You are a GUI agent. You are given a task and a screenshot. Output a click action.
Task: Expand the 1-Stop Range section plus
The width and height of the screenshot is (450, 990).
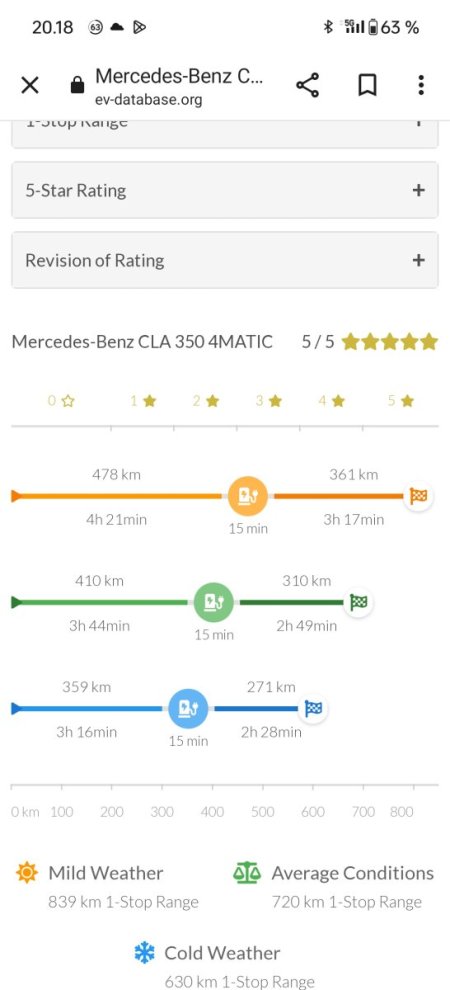(x=418, y=122)
